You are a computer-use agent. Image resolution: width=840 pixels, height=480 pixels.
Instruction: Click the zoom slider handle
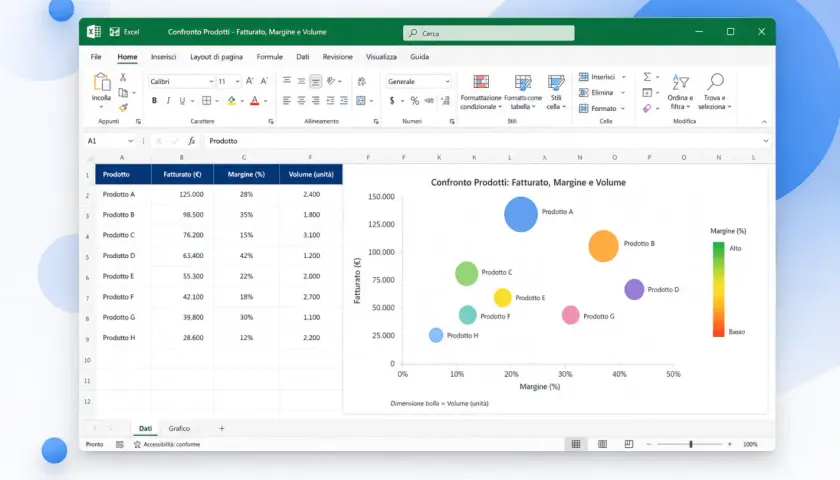click(691, 444)
